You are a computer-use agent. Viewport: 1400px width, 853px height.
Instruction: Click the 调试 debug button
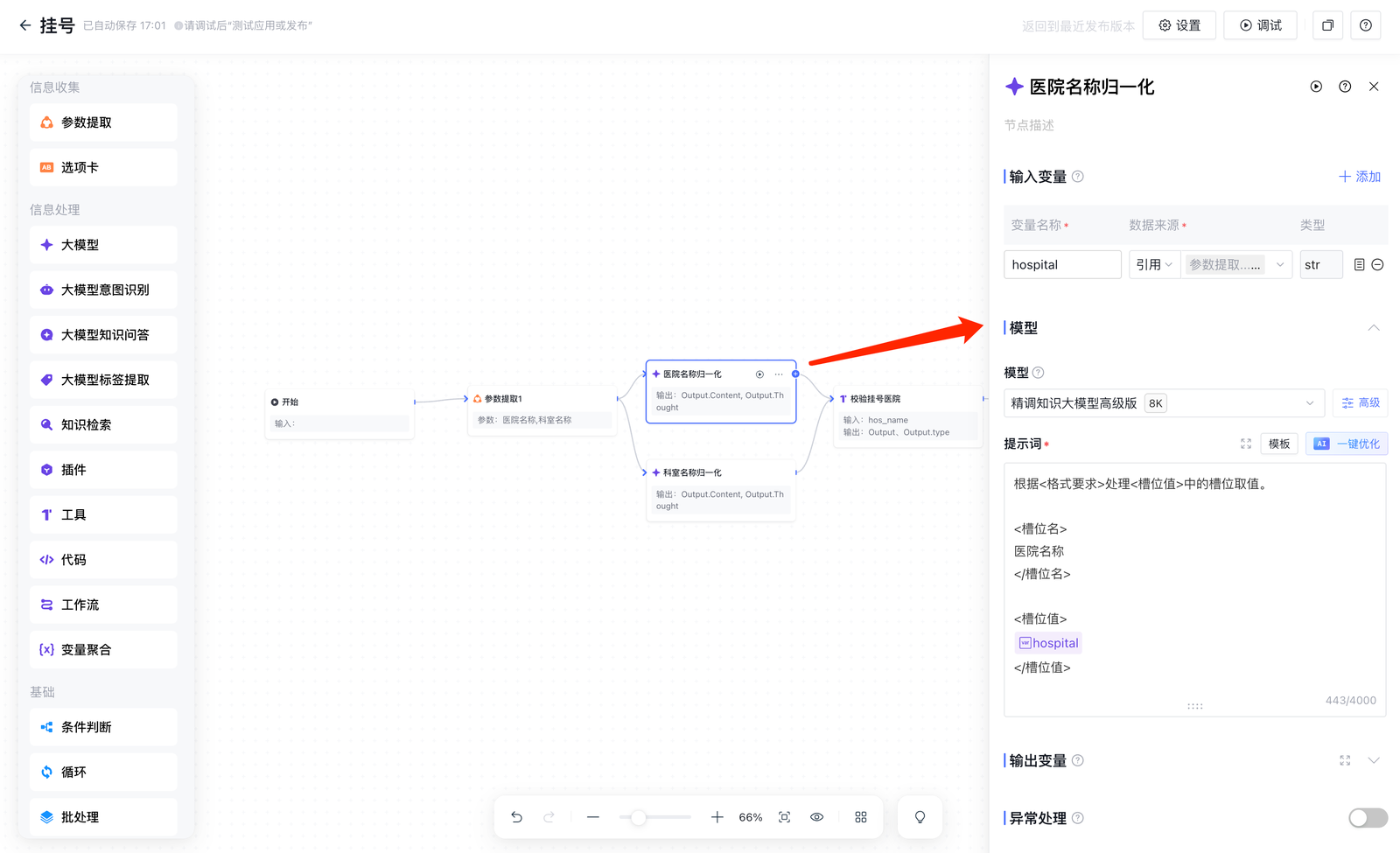point(1260,25)
